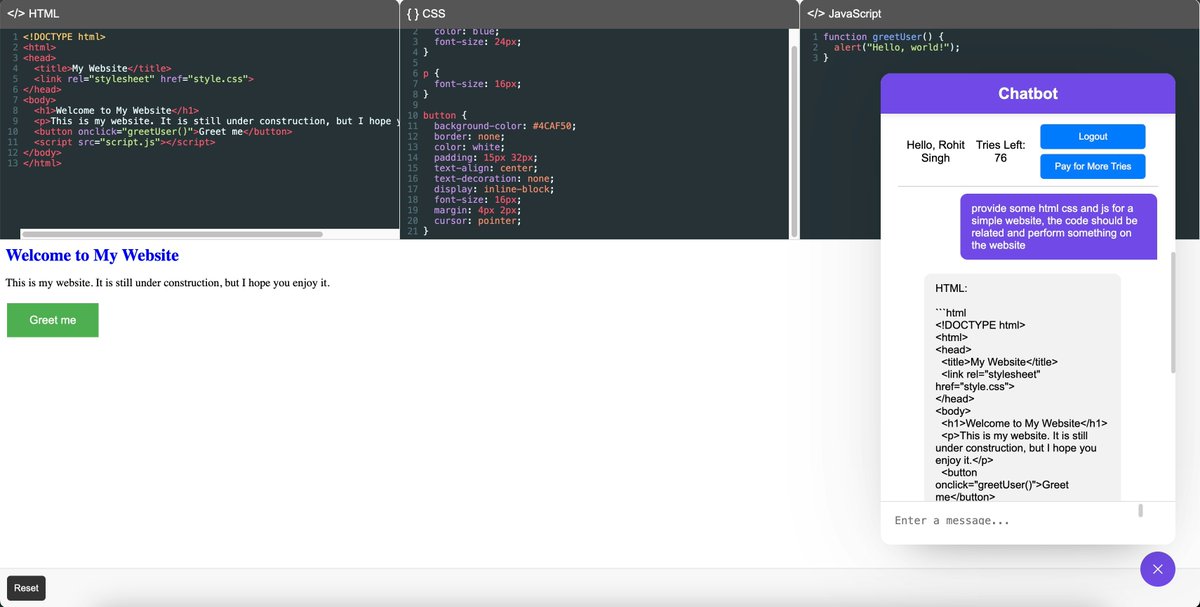1200x607 pixels.
Task: Click the function greetUser() JavaScript line
Action: (x=884, y=37)
